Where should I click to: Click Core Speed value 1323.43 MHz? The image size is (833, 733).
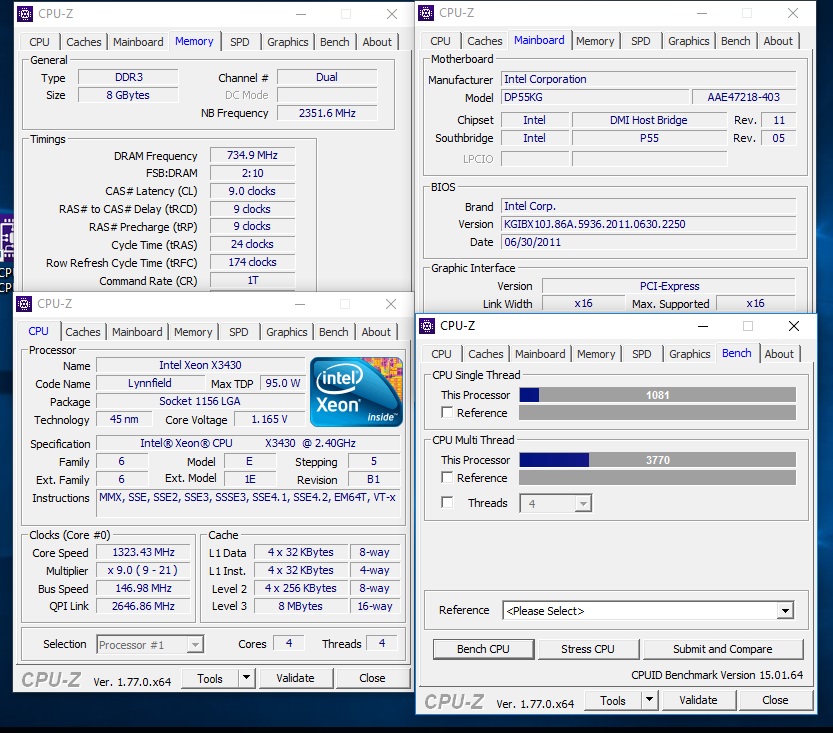[143, 552]
